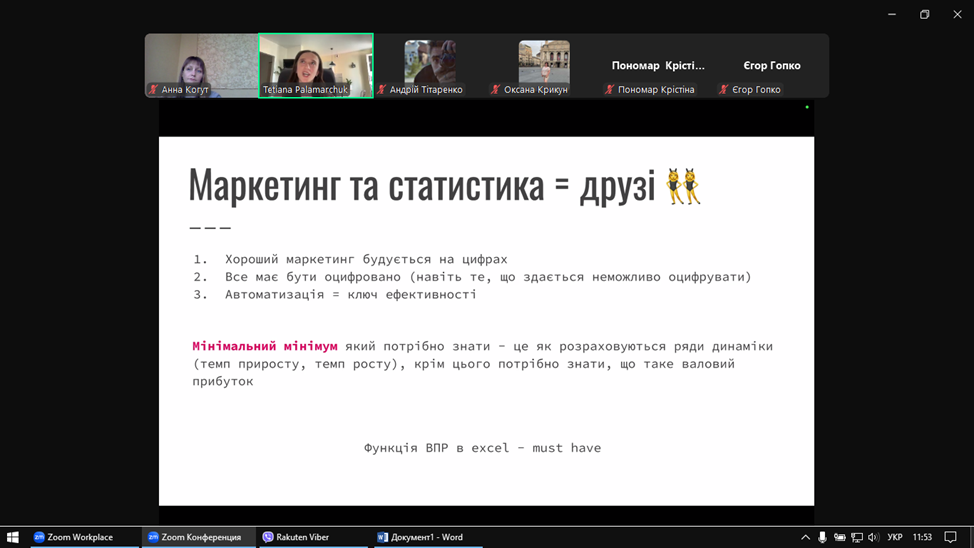Click muted mic icon beside Андрій Тітаренко
Screen dimensions: 974x548
(x=381, y=90)
